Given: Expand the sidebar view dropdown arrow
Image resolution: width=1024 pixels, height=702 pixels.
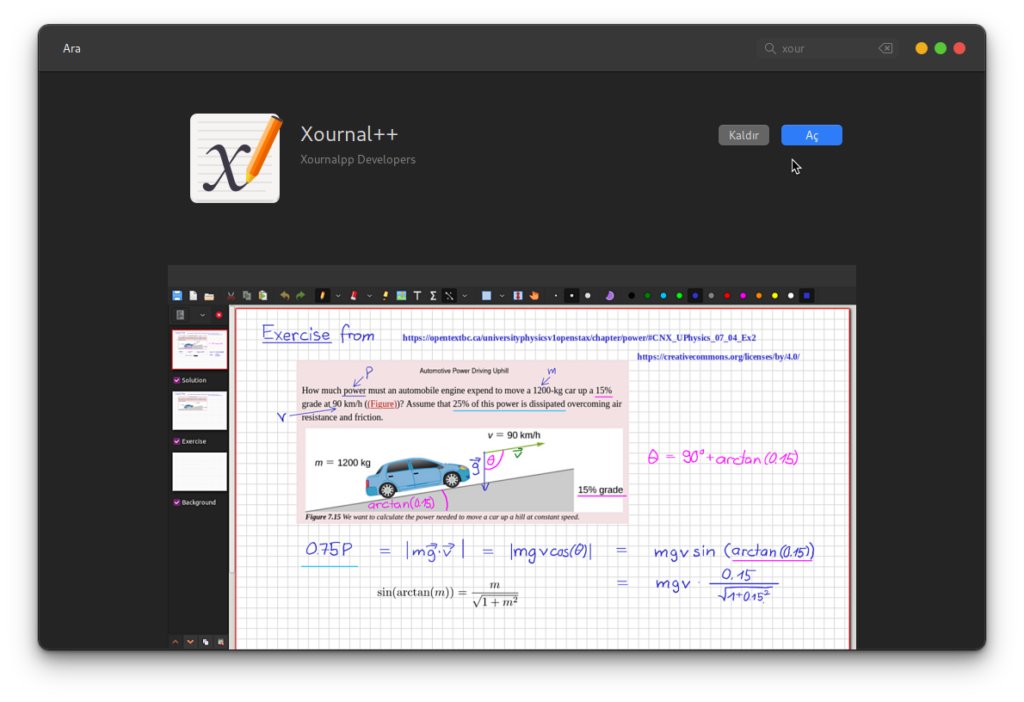Looking at the screenshot, I should click(x=202, y=315).
